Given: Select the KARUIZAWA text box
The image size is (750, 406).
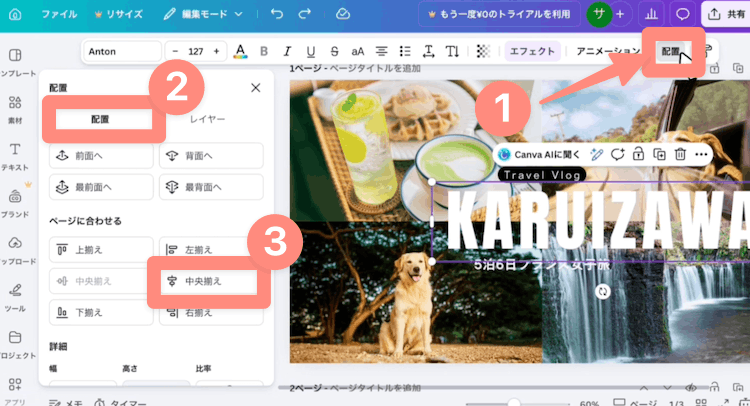Looking at the screenshot, I should [591, 221].
